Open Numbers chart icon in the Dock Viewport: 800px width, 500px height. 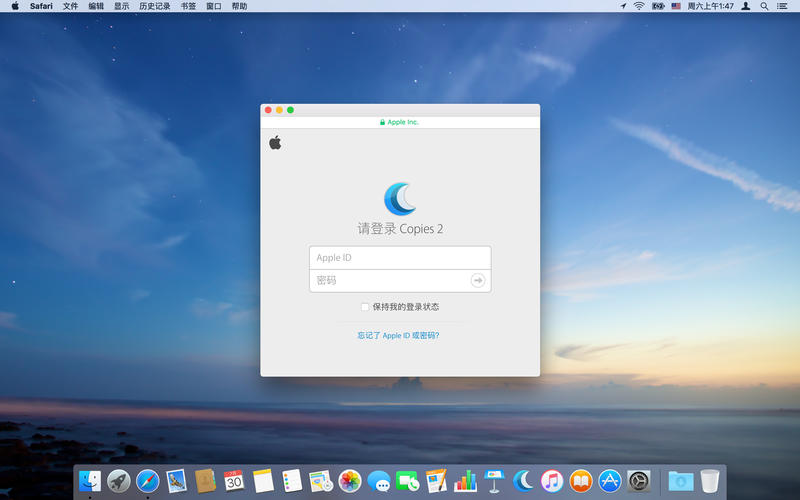(465, 481)
